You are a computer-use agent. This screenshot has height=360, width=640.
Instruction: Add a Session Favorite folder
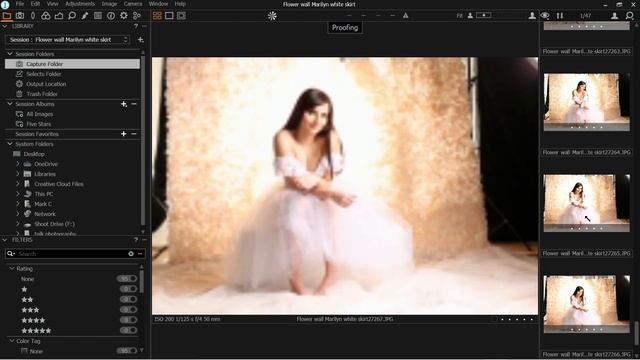coord(124,134)
